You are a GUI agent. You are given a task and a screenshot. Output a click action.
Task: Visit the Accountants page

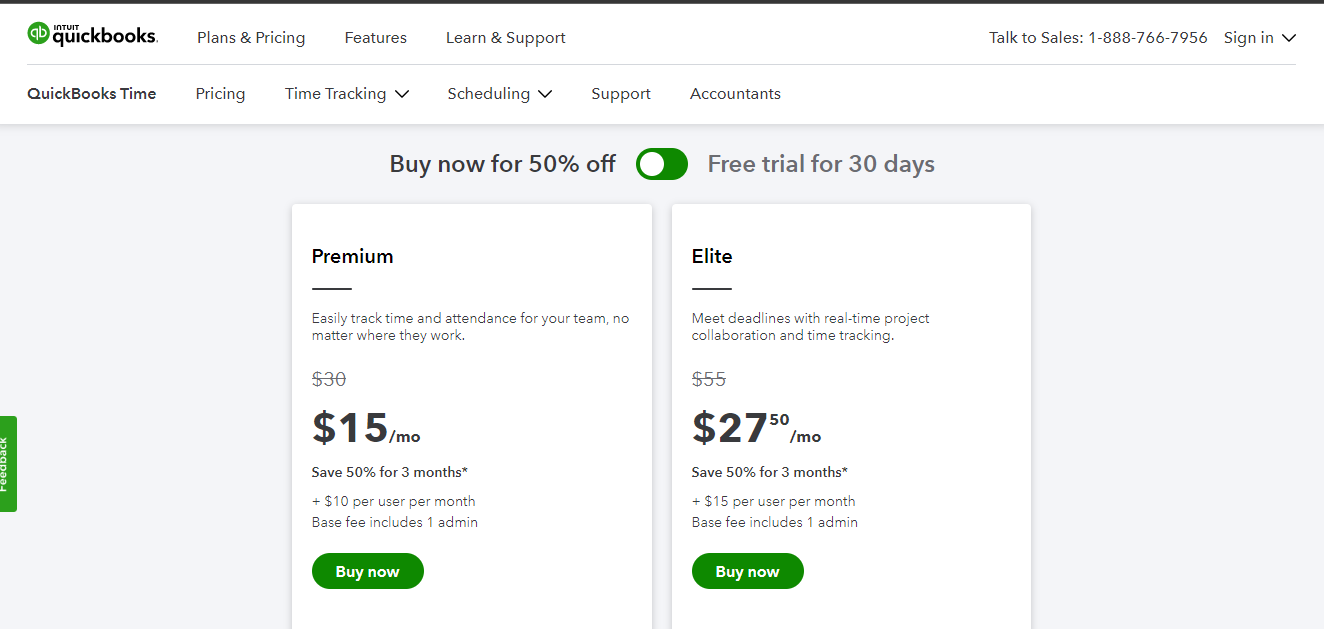pyautogui.click(x=735, y=94)
